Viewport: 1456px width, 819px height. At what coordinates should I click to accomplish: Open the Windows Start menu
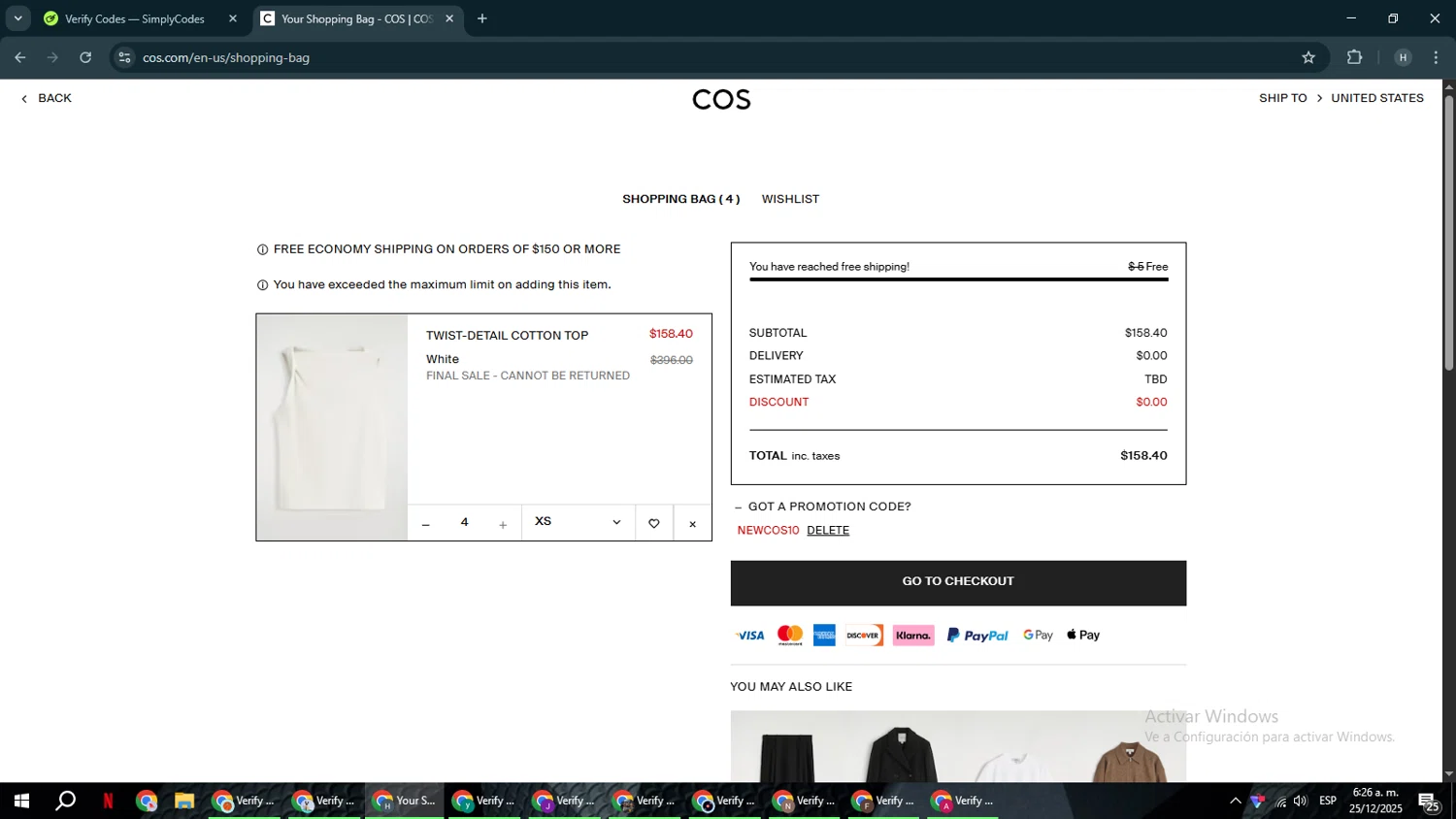pos(21,801)
